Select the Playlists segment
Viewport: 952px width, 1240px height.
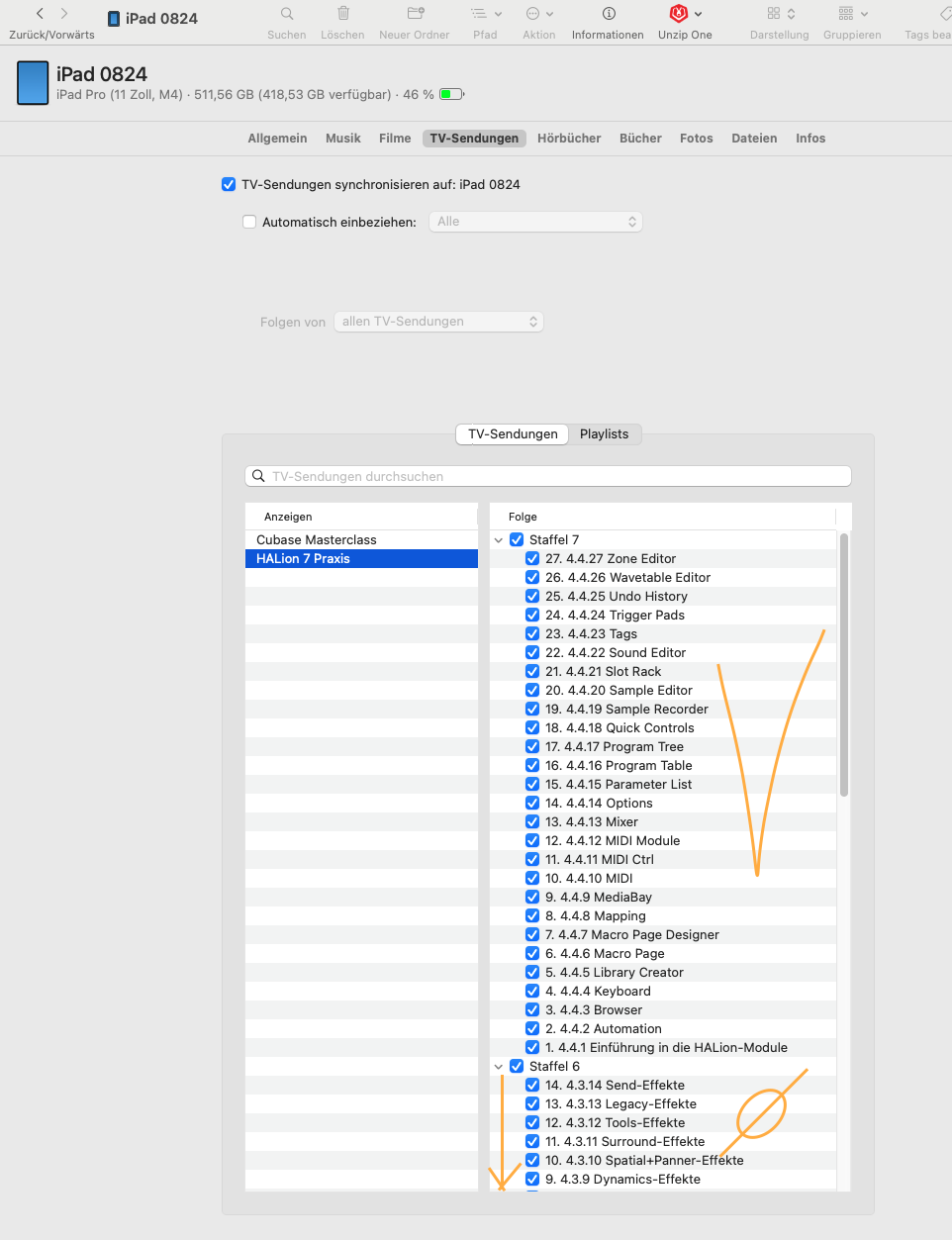point(605,433)
